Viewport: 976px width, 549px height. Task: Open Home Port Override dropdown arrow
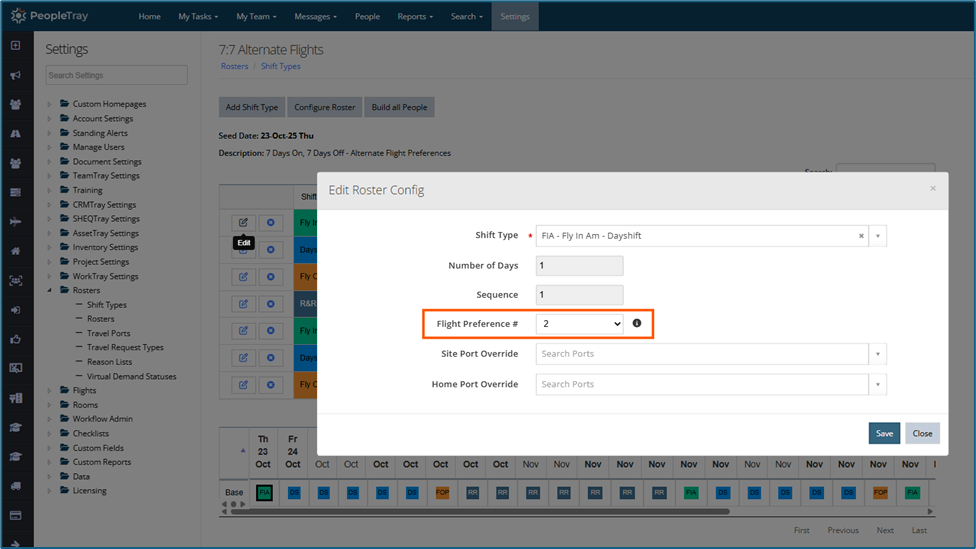click(x=878, y=385)
